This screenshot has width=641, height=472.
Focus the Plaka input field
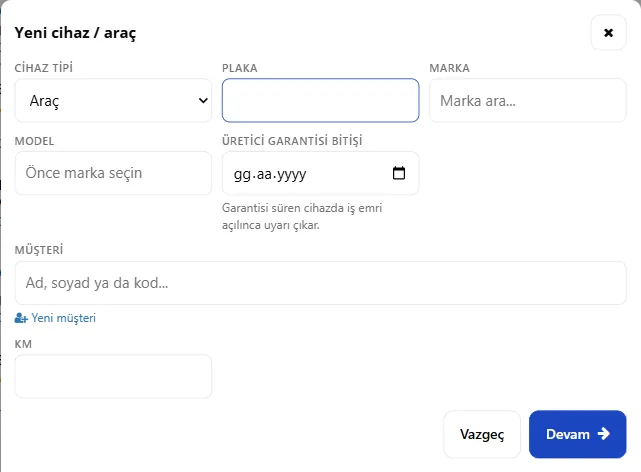[320, 101]
